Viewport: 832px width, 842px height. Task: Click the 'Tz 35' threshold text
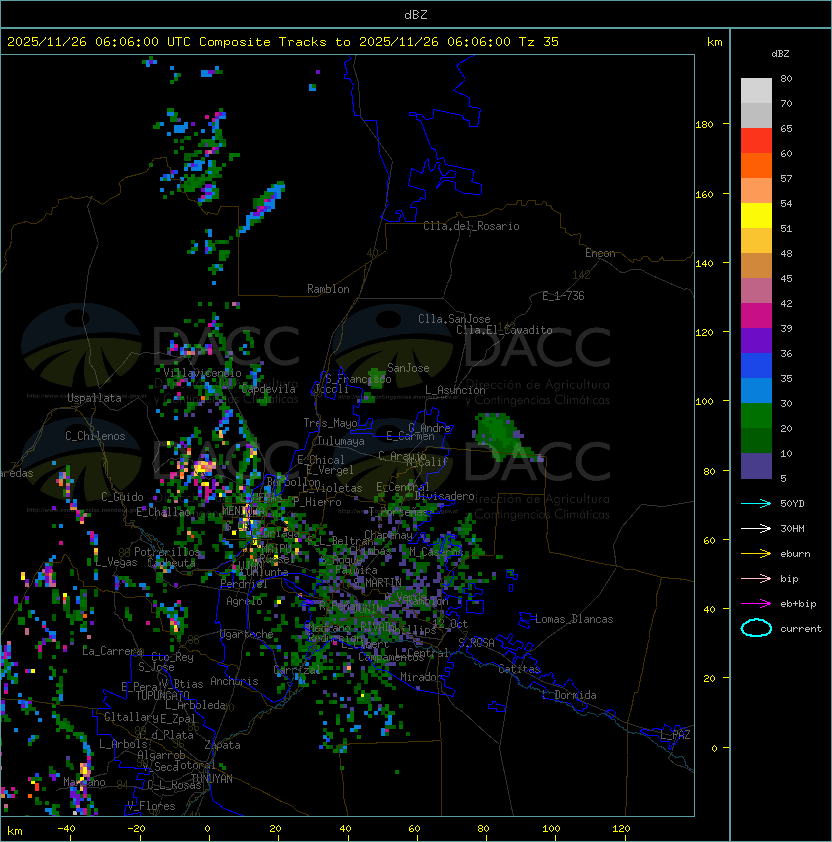pyautogui.click(x=539, y=42)
